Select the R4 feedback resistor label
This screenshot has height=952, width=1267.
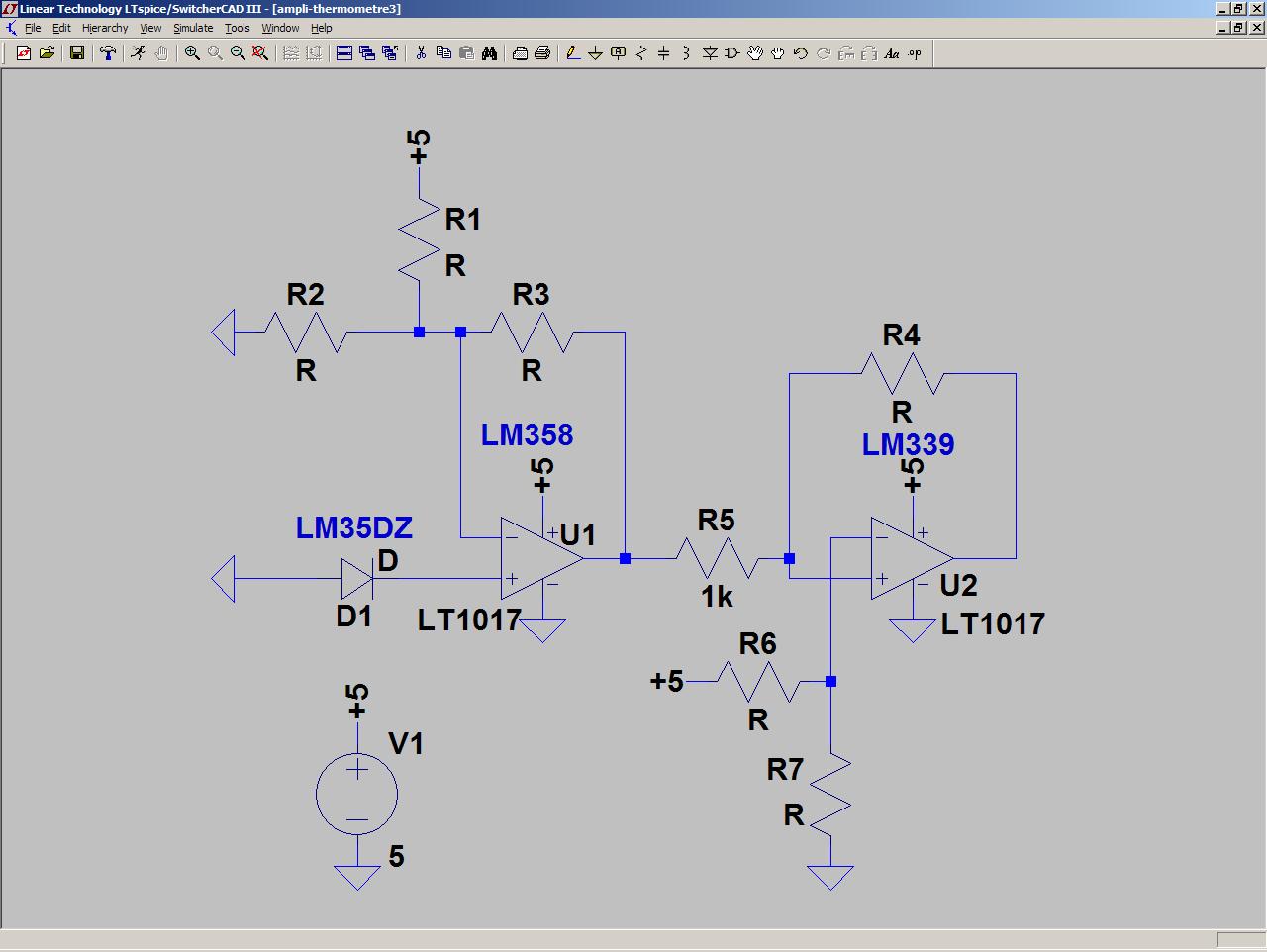click(902, 335)
